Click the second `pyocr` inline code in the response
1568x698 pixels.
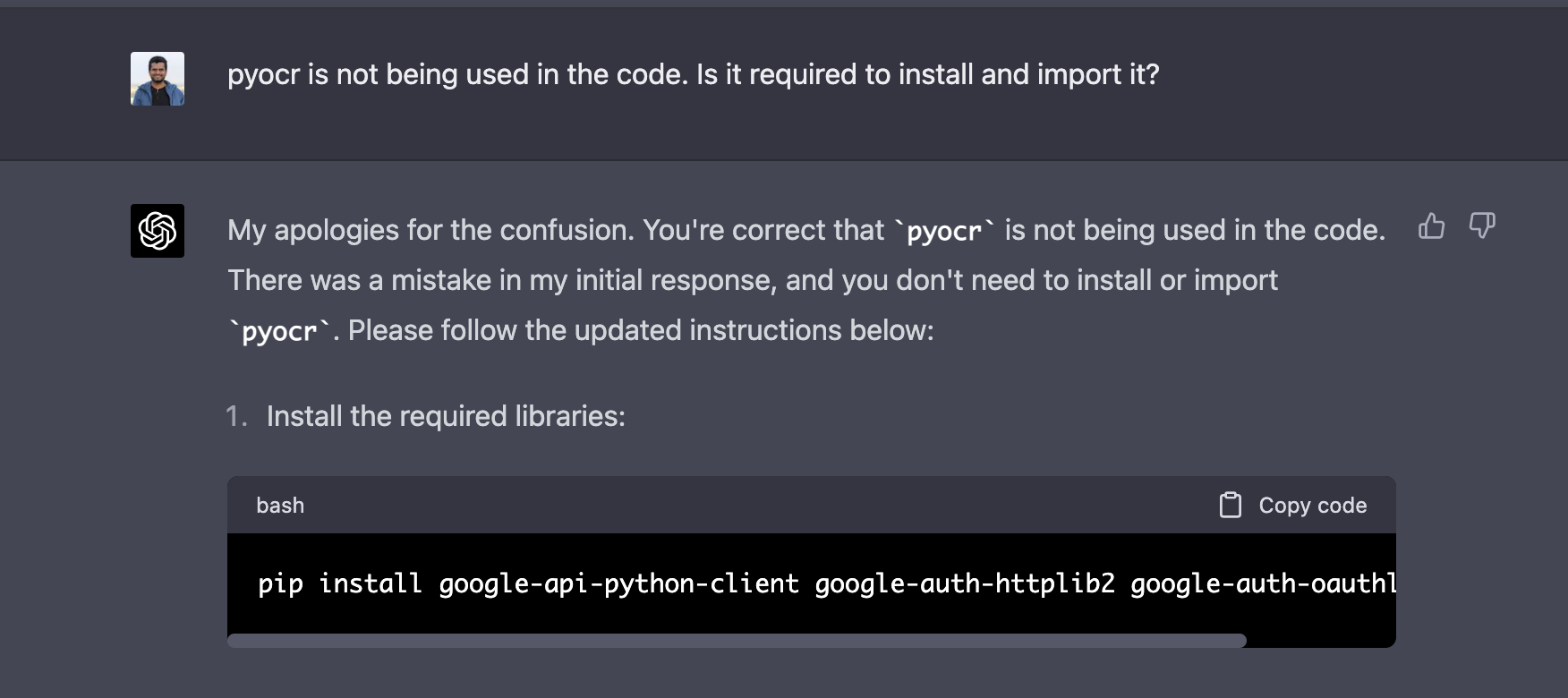click(x=279, y=331)
